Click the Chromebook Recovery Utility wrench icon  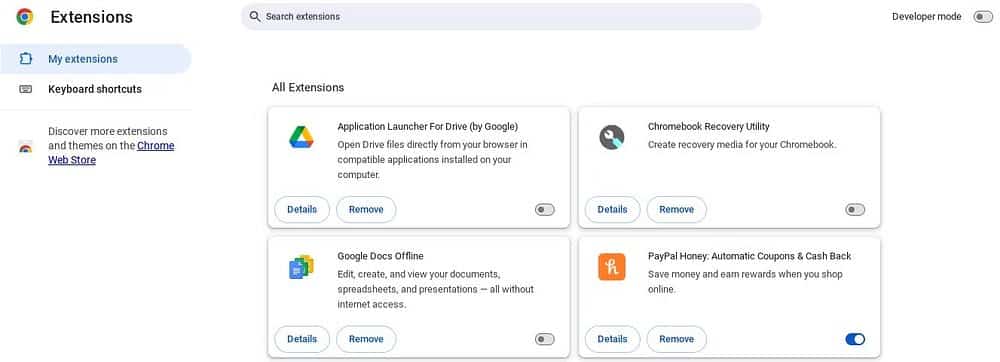pos(612,137)
